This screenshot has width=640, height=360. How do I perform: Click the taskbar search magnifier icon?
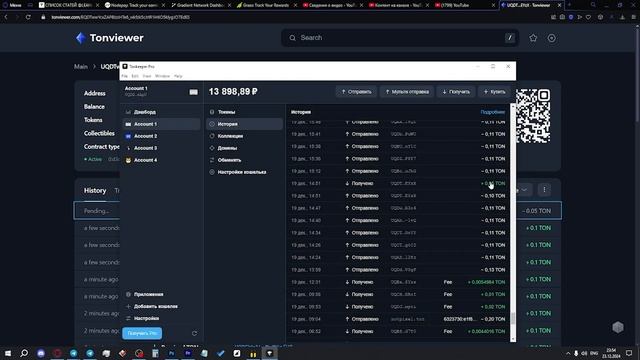coord(24,353)
